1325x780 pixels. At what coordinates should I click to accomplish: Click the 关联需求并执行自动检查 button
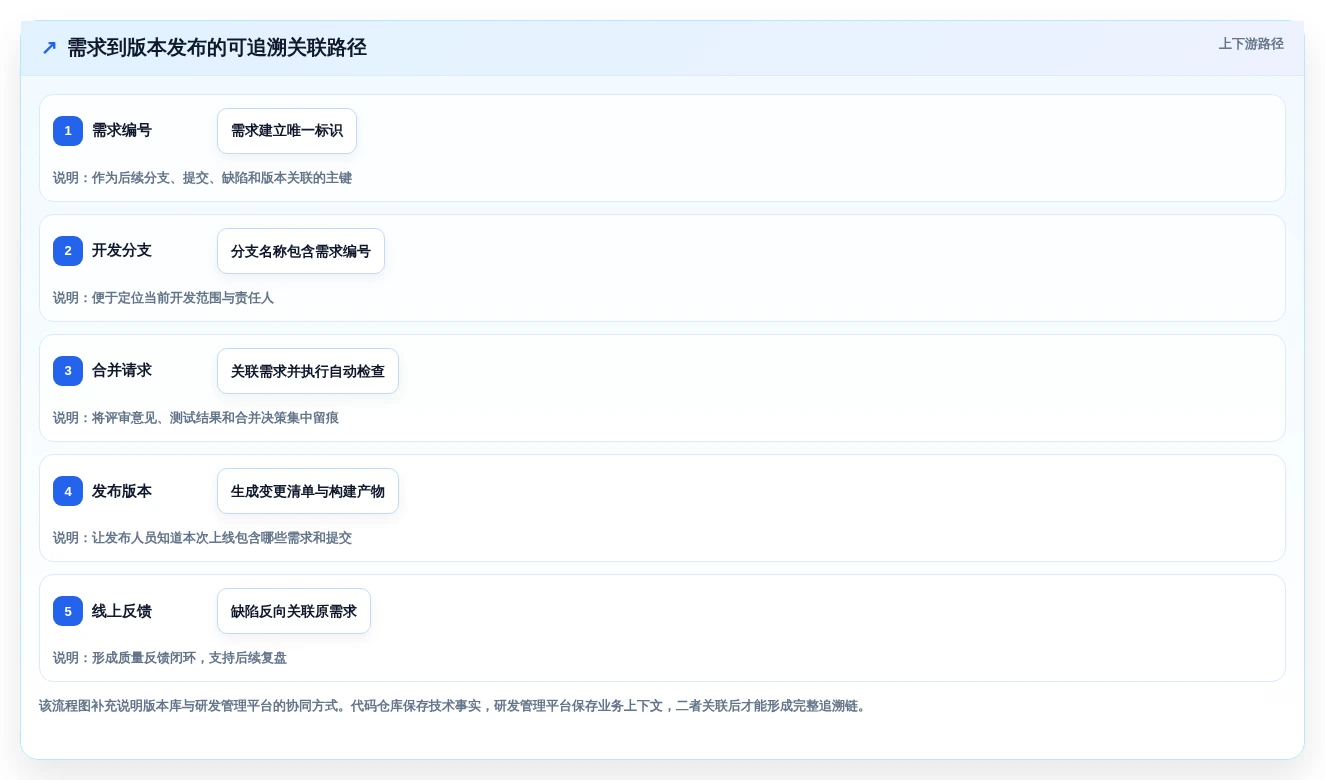coord(308,371)
